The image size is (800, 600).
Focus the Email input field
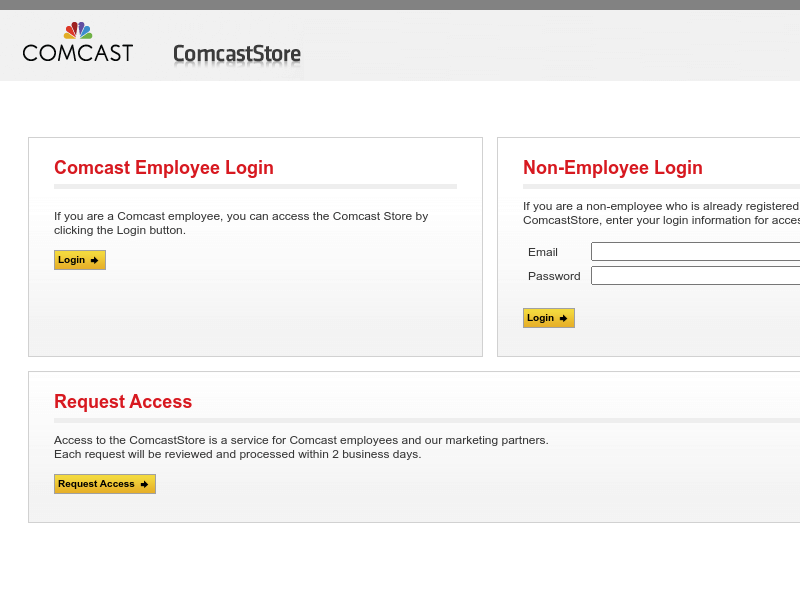695,252
